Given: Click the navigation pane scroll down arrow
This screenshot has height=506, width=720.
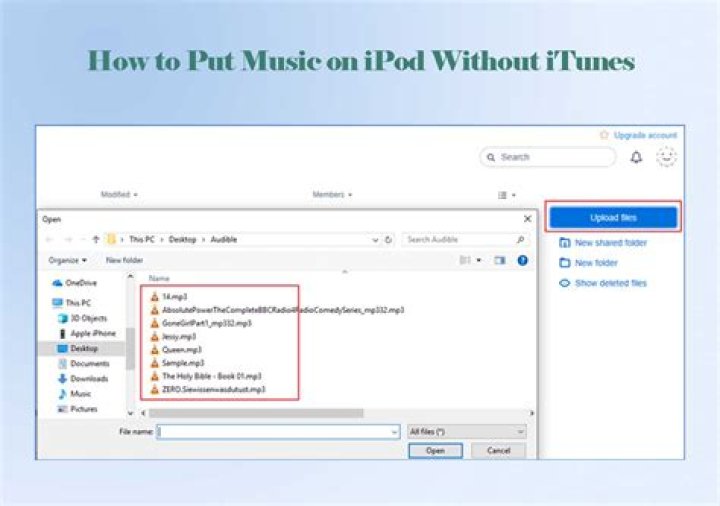Looking at the screenshot, I should coord(130,413).
